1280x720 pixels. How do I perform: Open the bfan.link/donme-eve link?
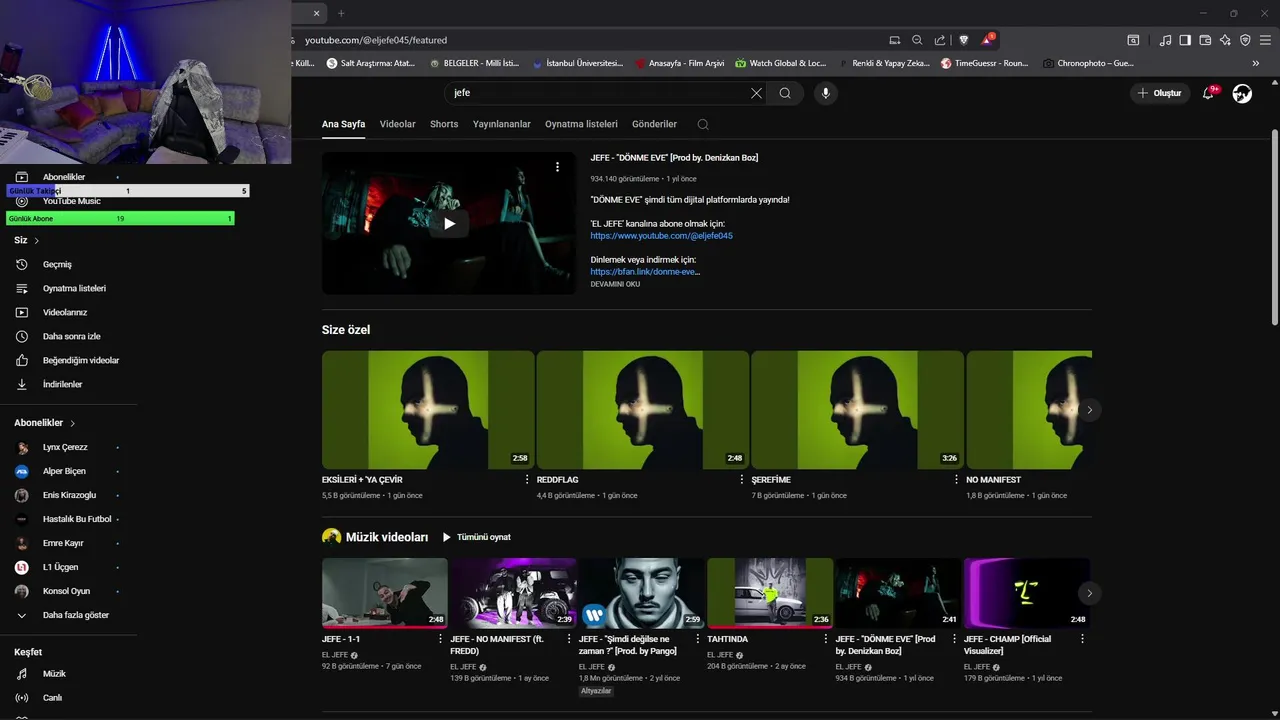(x=645, y=271)
